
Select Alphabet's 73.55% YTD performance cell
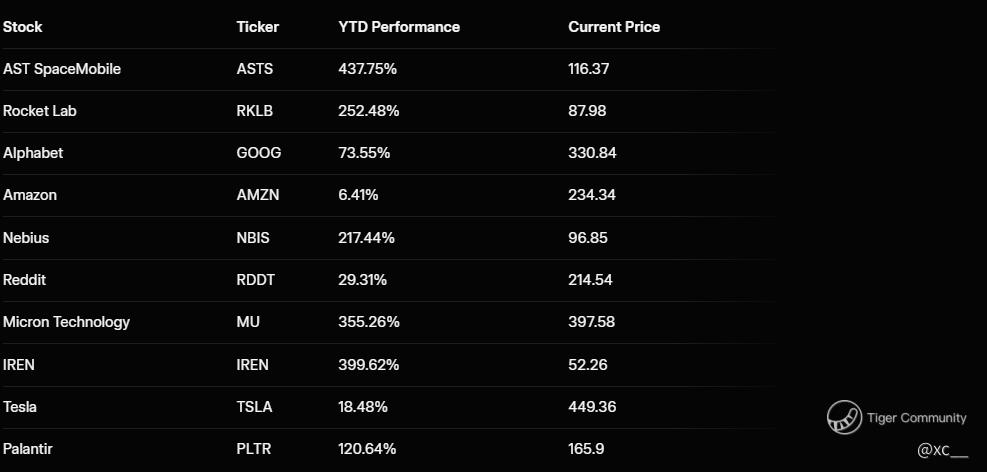click(364, 153)
